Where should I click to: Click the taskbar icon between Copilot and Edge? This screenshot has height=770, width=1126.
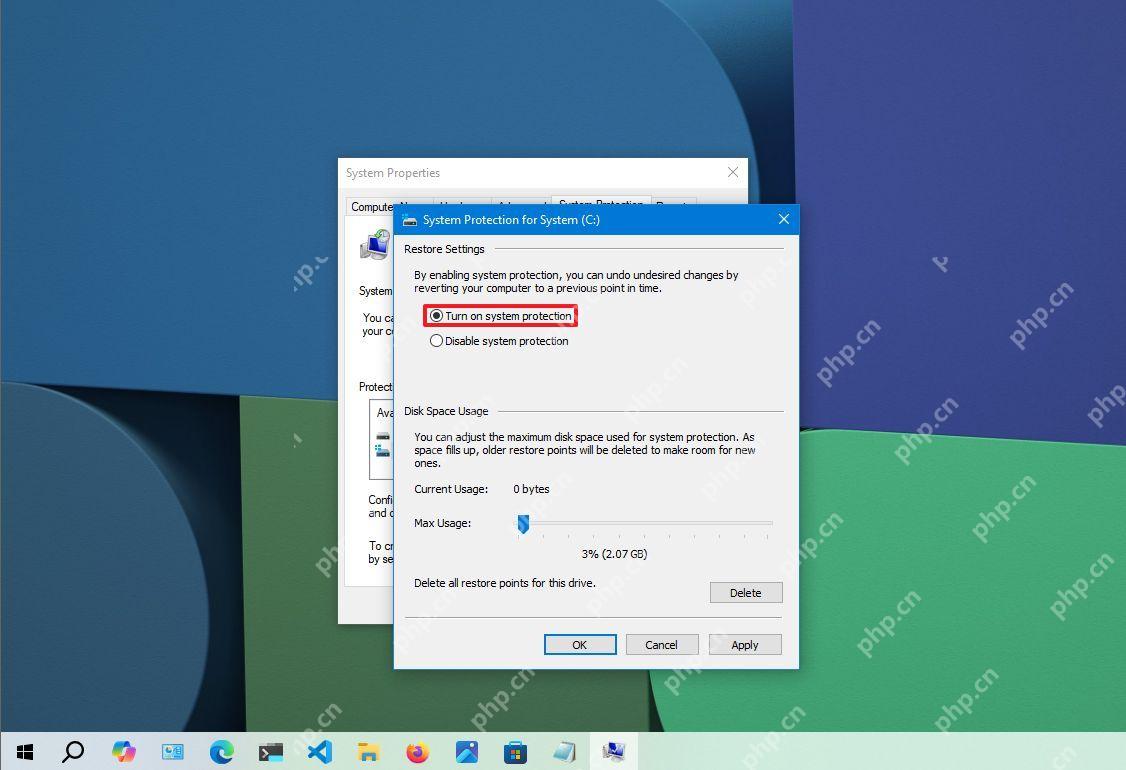pos(172,752)
